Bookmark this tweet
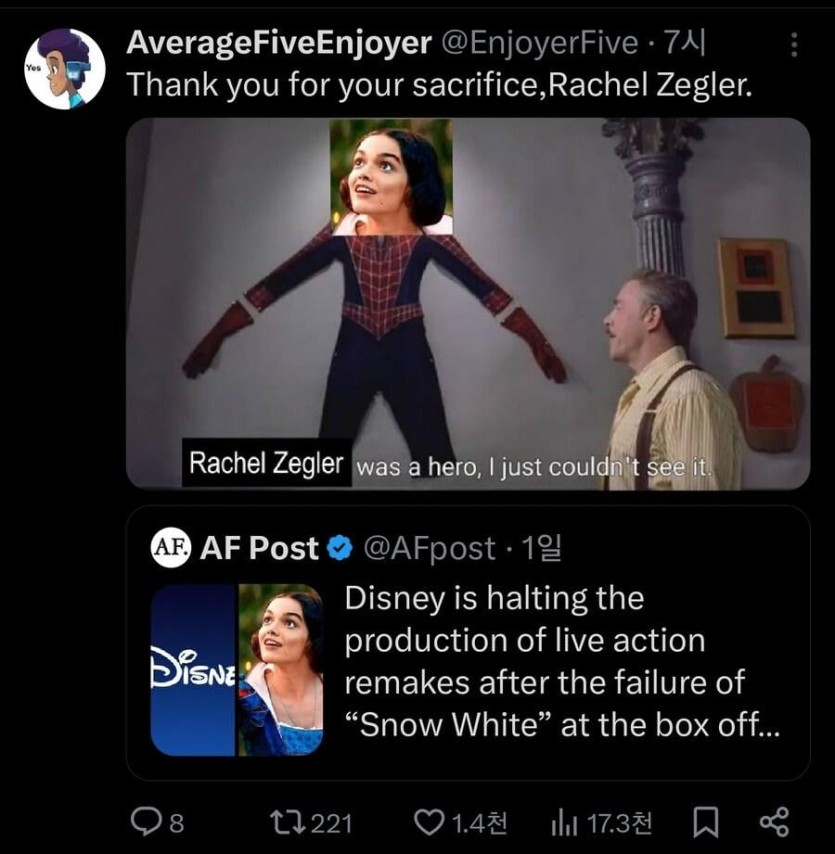This screenshot has width=835, height=854. coord(705,822)
